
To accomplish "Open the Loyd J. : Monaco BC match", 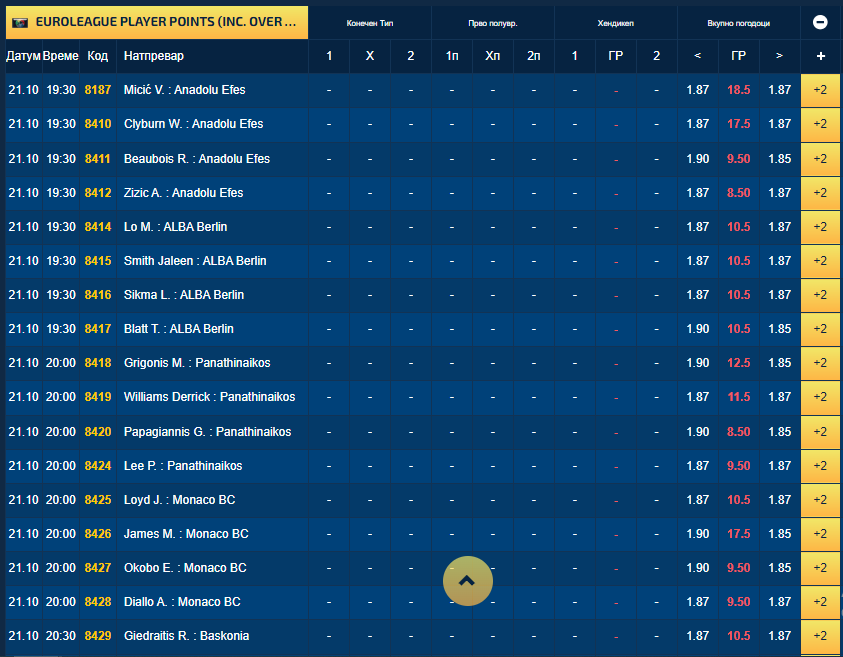I will point(180,499).
